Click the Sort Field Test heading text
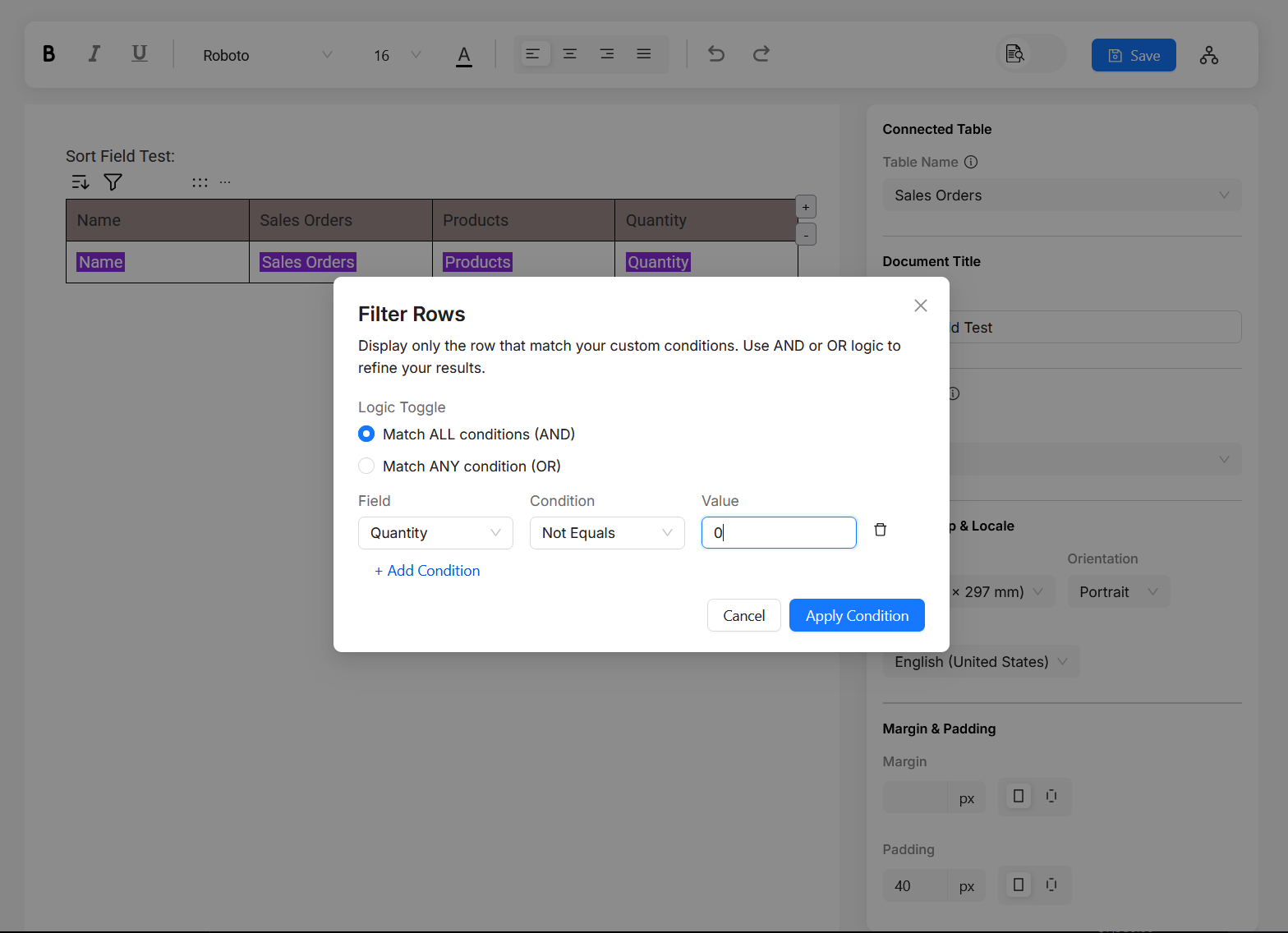Image resolution: width=1288 pixels, height=933 pixels. click(120, 156)
